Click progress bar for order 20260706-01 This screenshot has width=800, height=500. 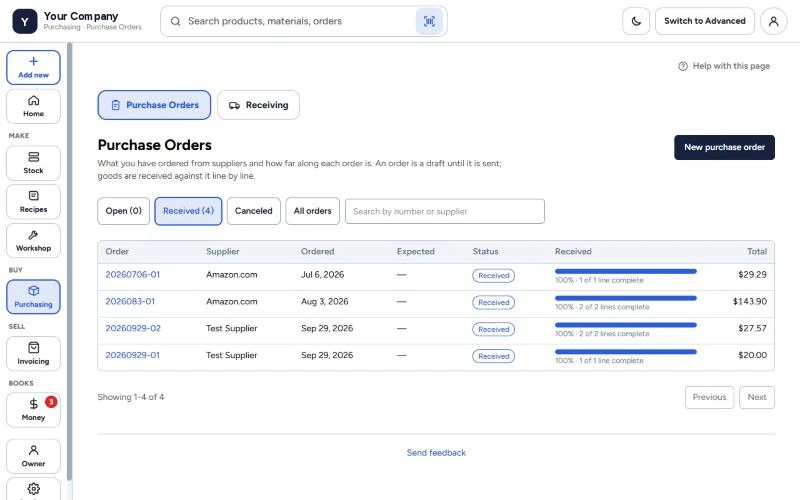(626, 271)
